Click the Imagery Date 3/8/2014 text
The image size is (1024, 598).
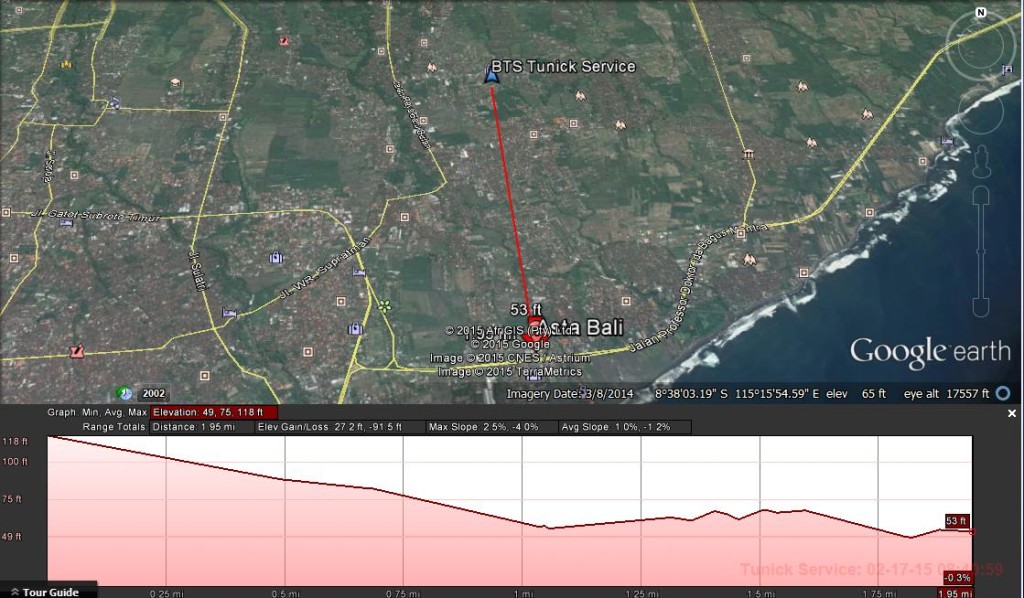(x=570, y=394)
